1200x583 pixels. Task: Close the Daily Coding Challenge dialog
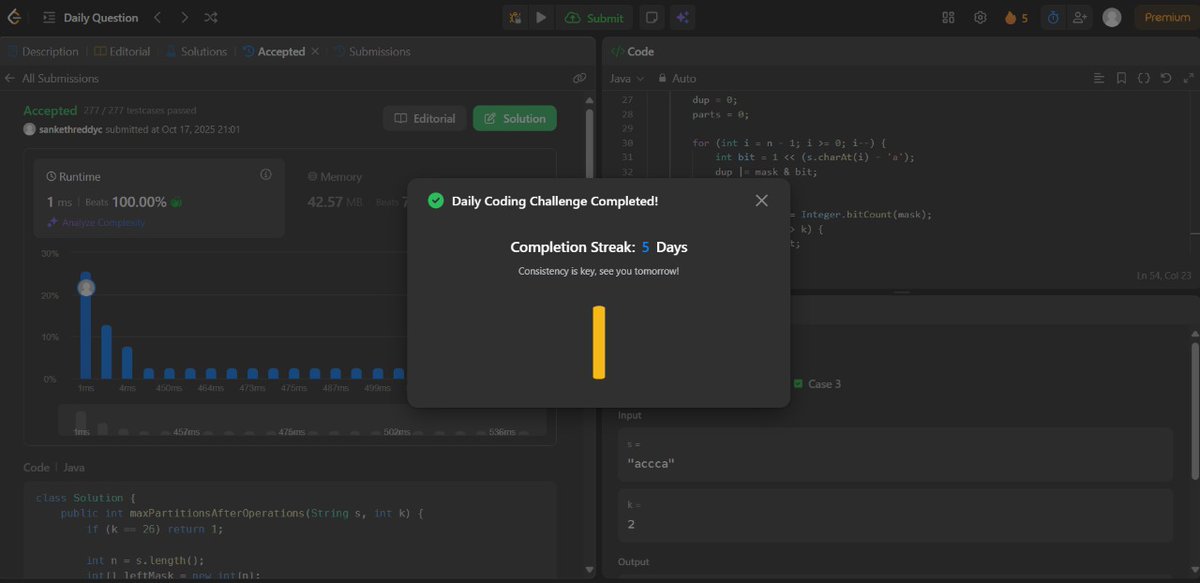point(761,201)
